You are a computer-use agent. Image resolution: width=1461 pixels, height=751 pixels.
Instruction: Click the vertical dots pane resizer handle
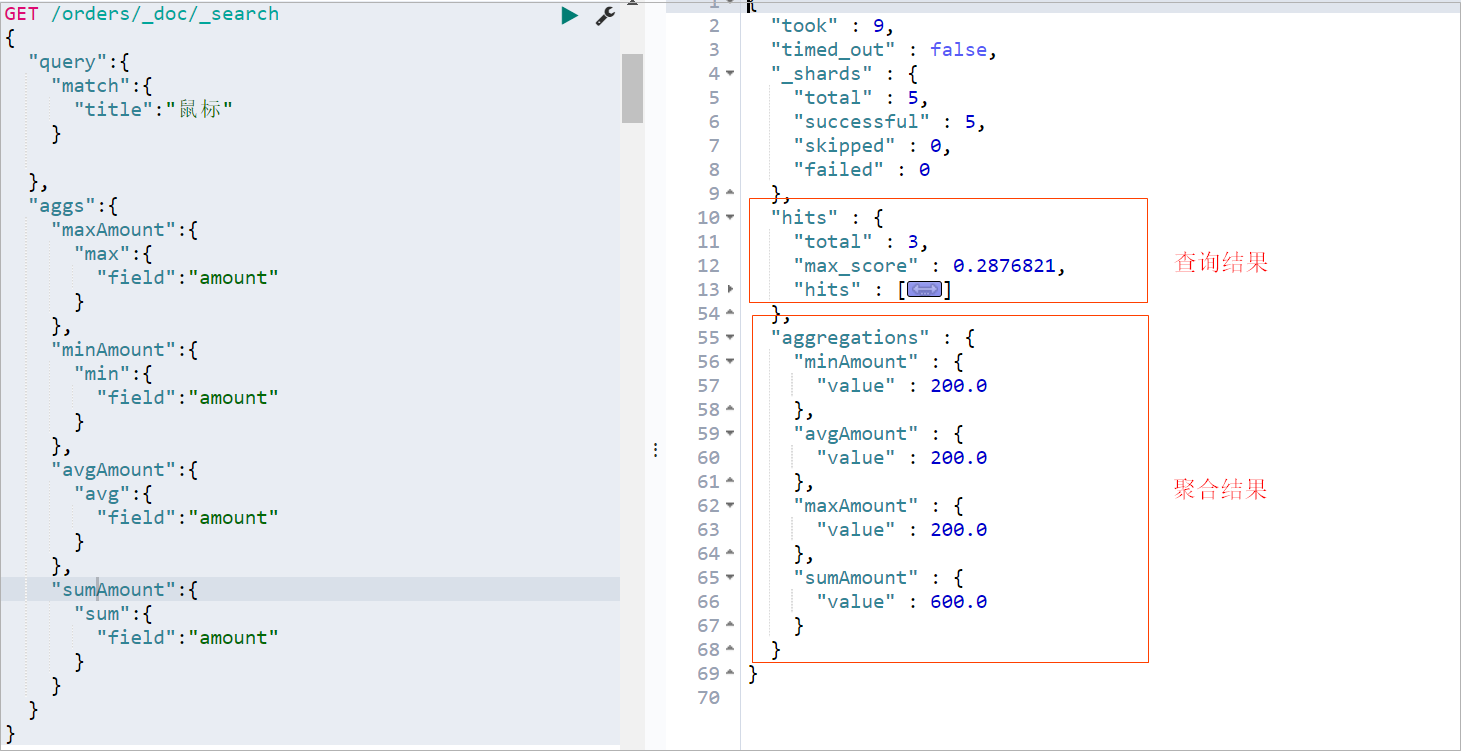coord(655,450)
